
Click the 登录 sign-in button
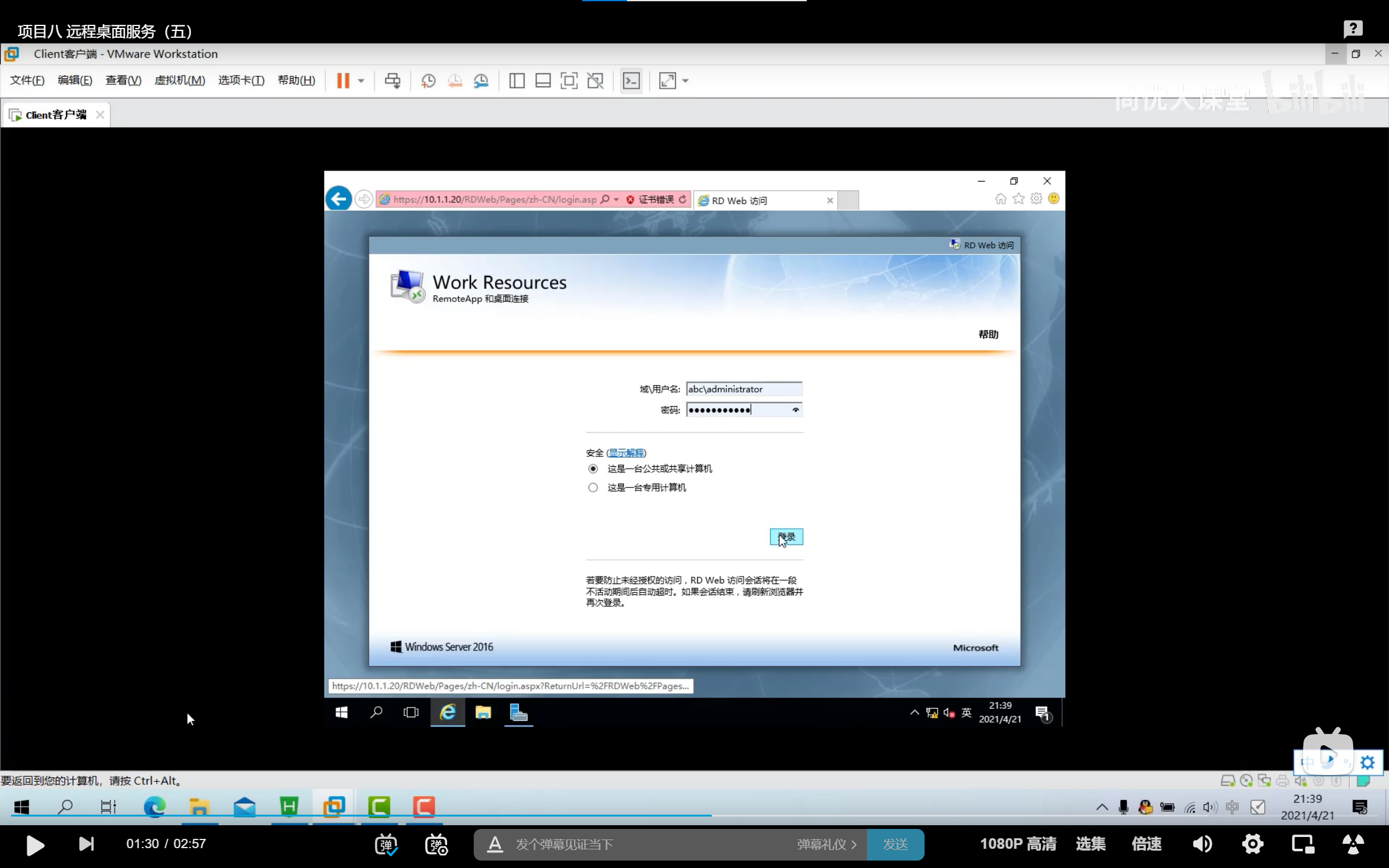point(786,537)
